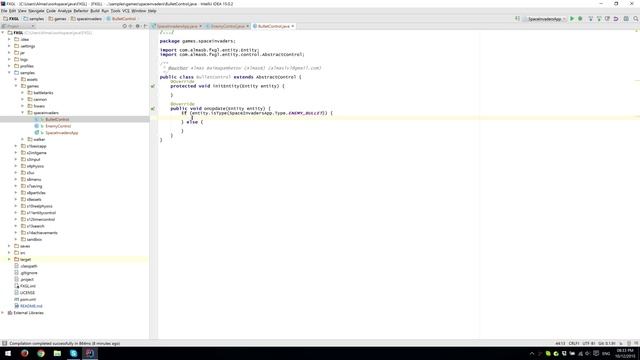Open Windows Start button
640x360 pixels.
point(8,353)
